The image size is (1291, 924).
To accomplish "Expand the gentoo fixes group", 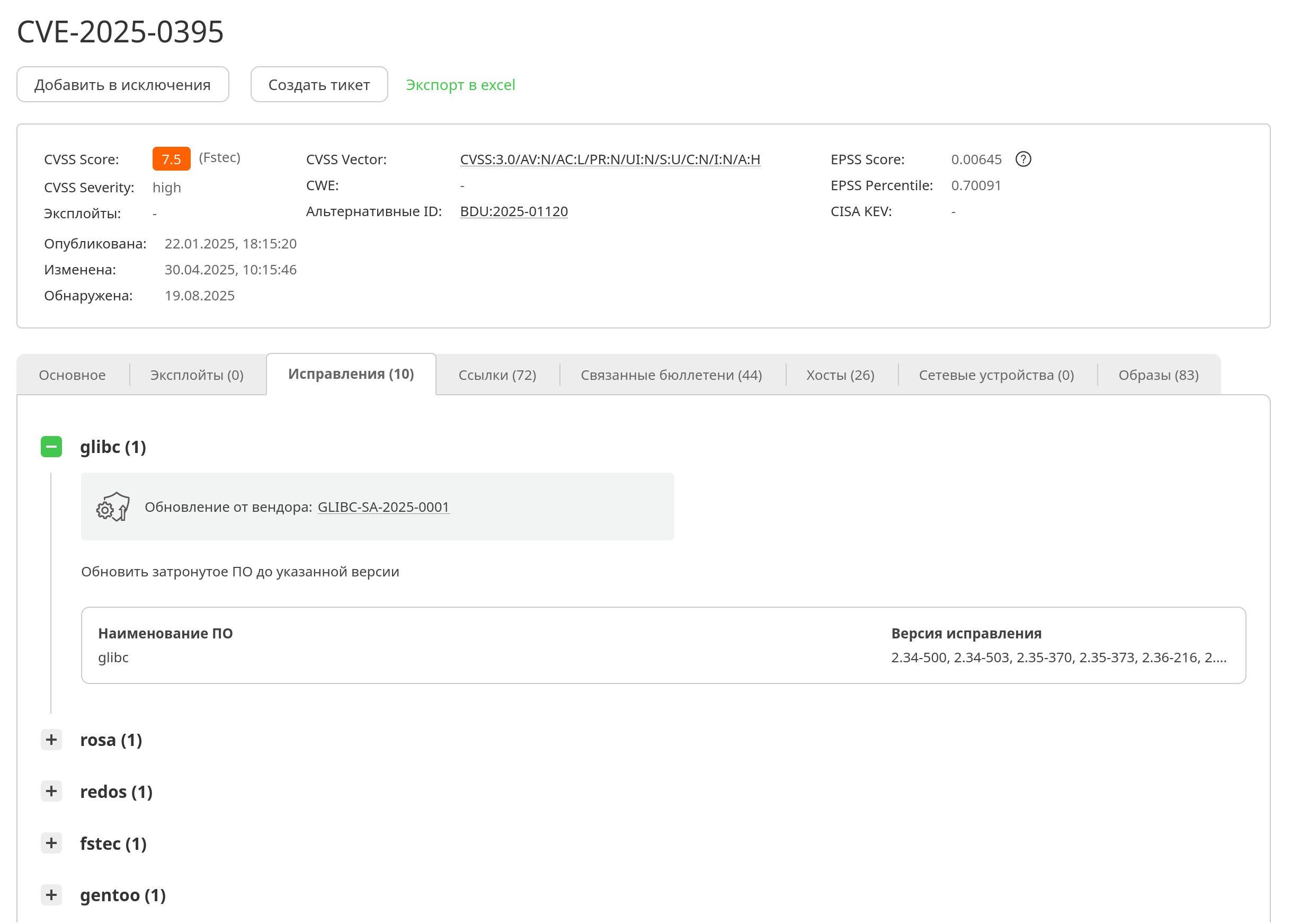I will [51, 895].
